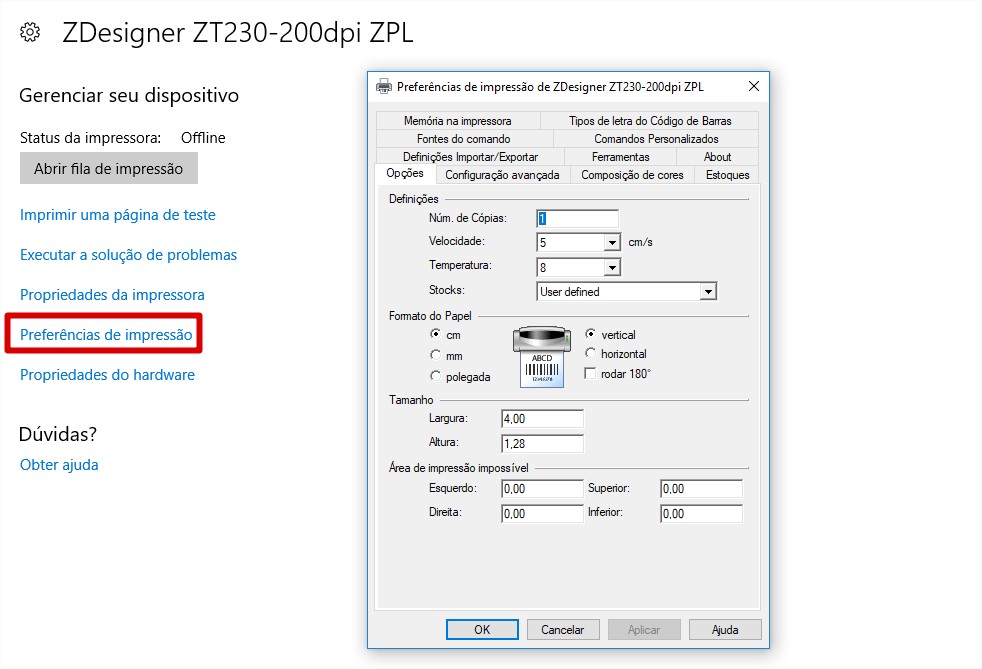Switch to Comandos Personalizados tab
Screen dimensions: 982x669
click(x=656, y=138)
